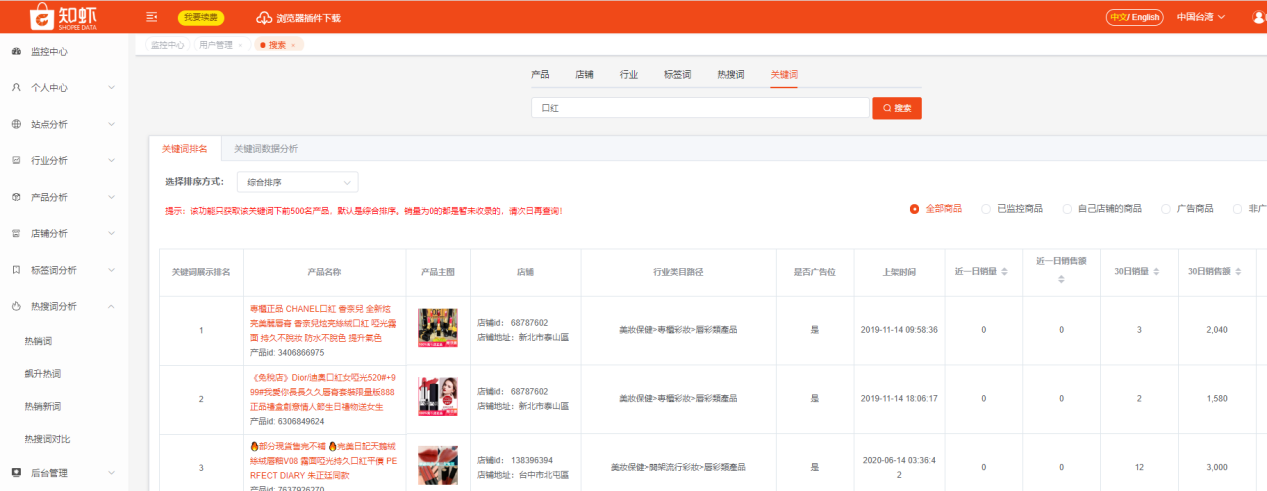Screen dimensions: 1267x491
Task: Collapse the sidebar with the hamburger icon
Action: point(151,17)
